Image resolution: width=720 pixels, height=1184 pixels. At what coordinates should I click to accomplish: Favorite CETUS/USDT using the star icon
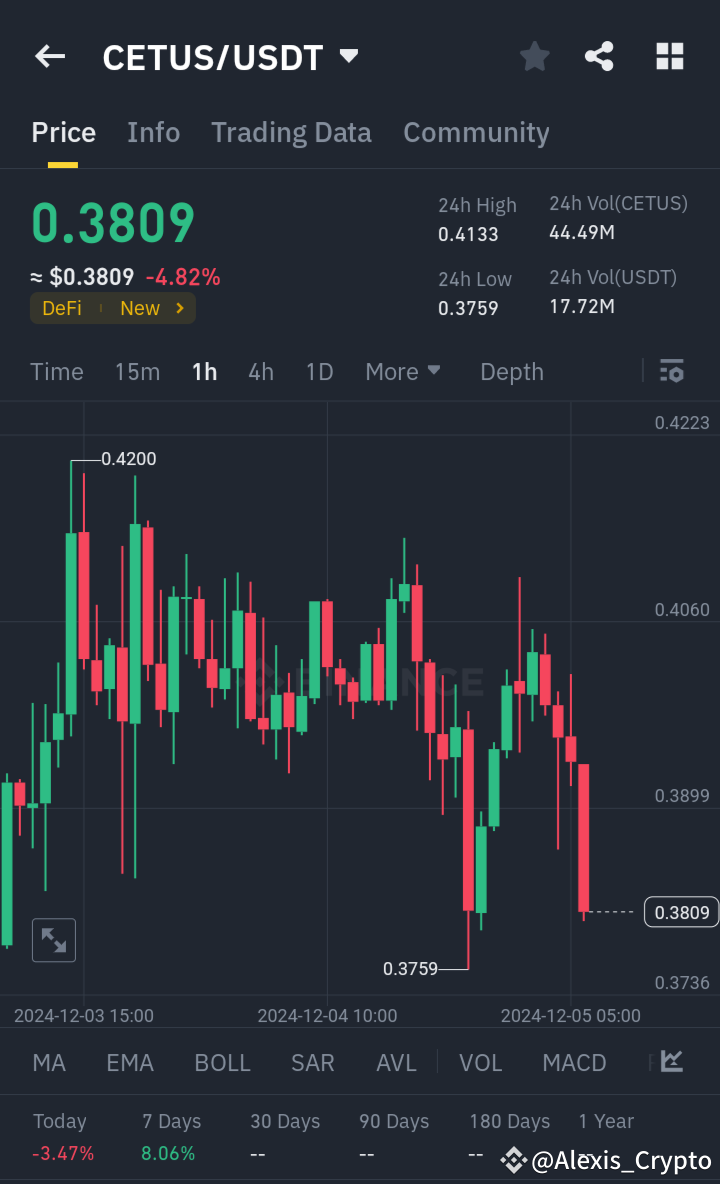[x=534, y=56]
